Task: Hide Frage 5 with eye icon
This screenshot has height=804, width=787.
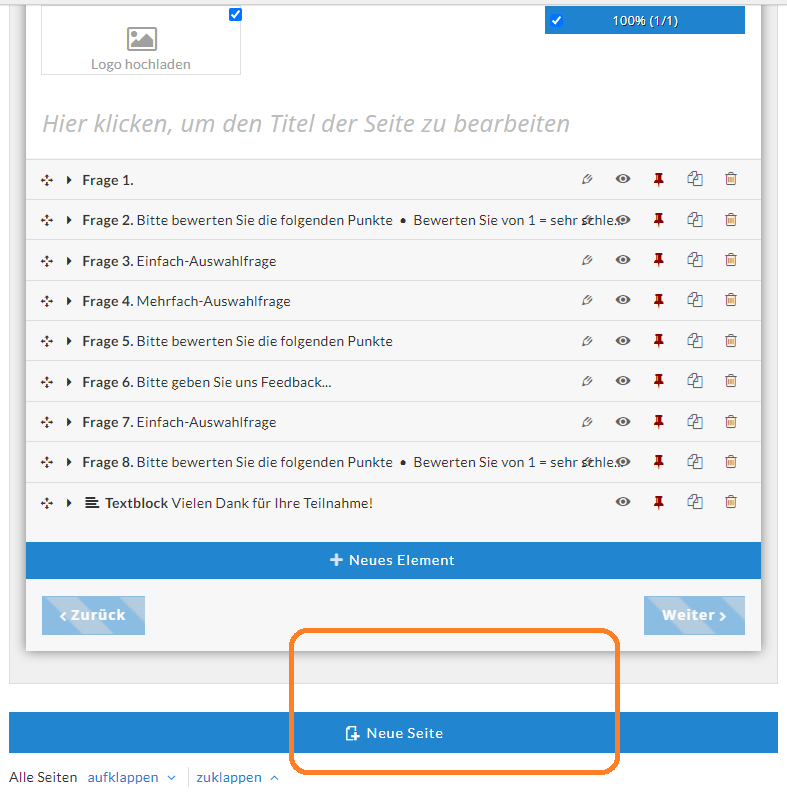Action: pyautogui.click(x=623, y=340)
